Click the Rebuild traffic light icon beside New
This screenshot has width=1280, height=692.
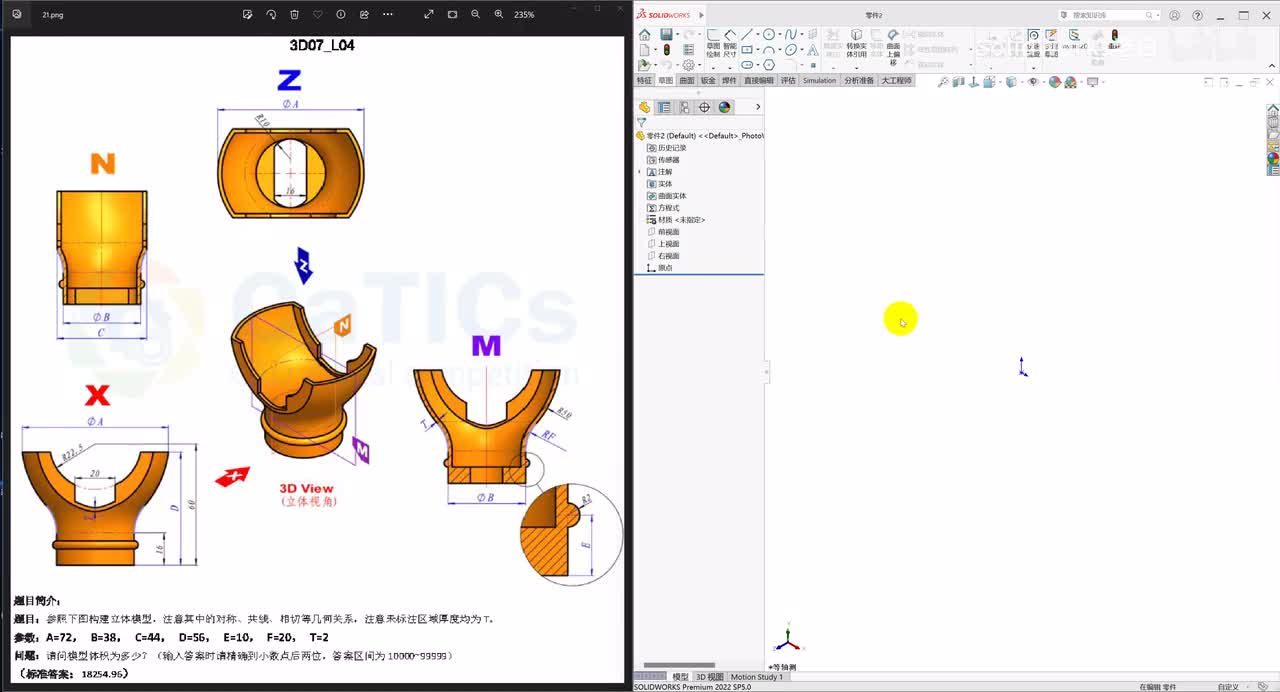pos(666,50)
